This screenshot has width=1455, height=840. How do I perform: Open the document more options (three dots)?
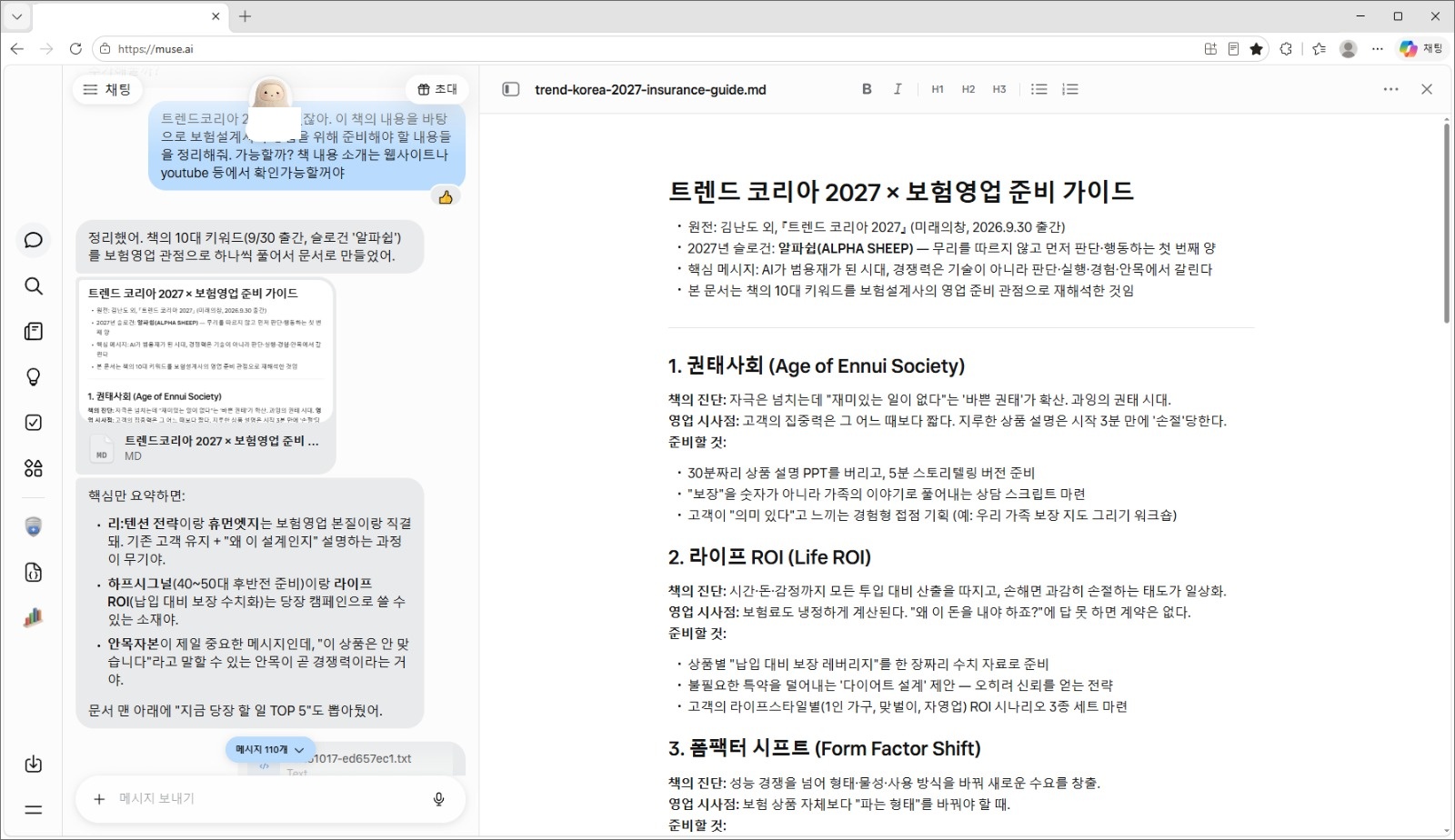coord(1391,89)
